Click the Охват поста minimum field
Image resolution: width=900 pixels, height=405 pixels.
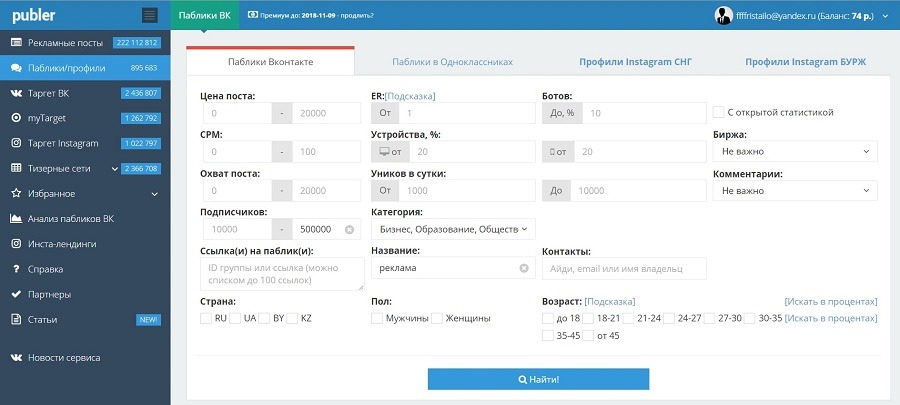237,190
